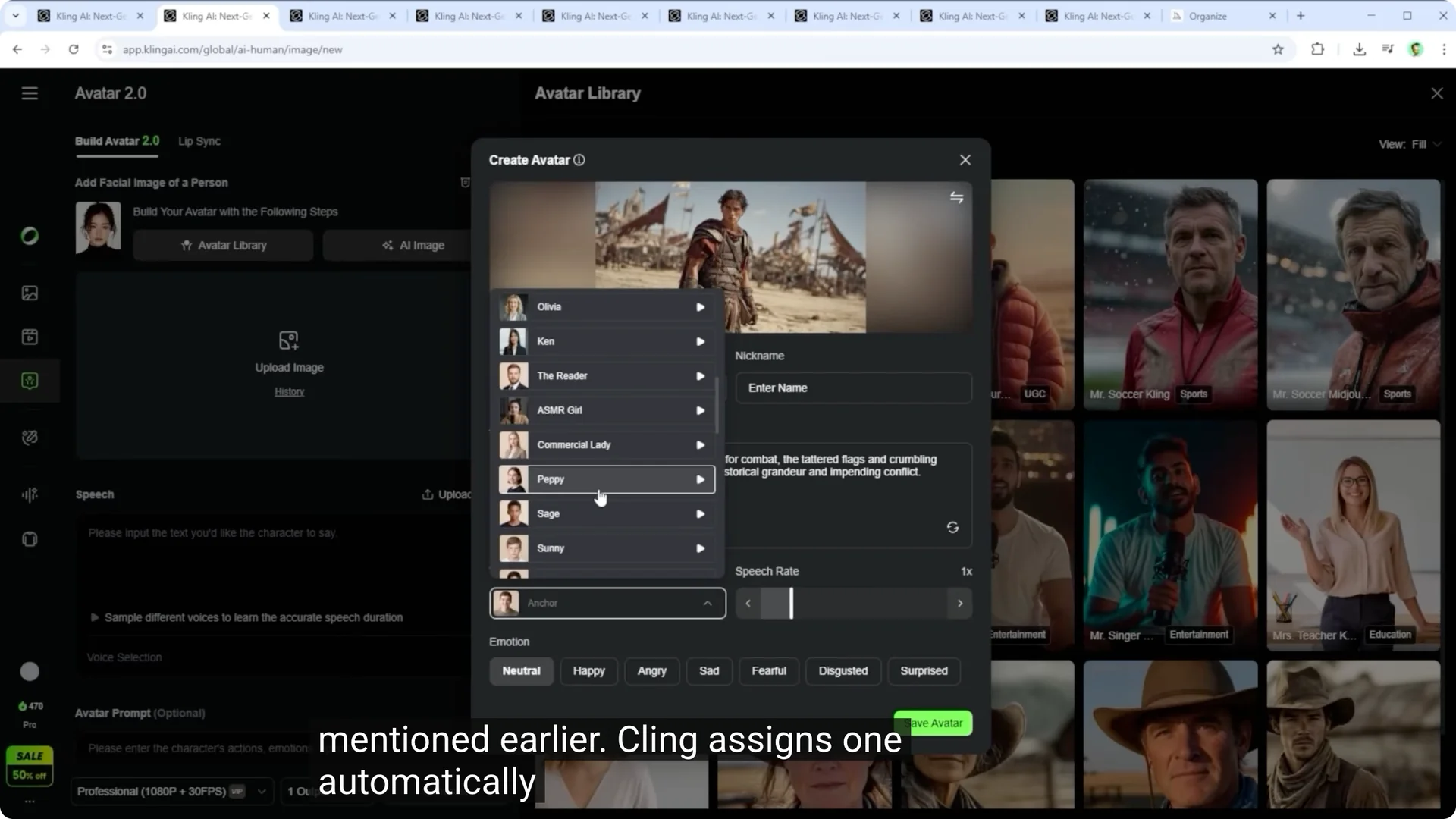Select the Happy emotion
This screenshot has height=819, width=1456.
588,671
